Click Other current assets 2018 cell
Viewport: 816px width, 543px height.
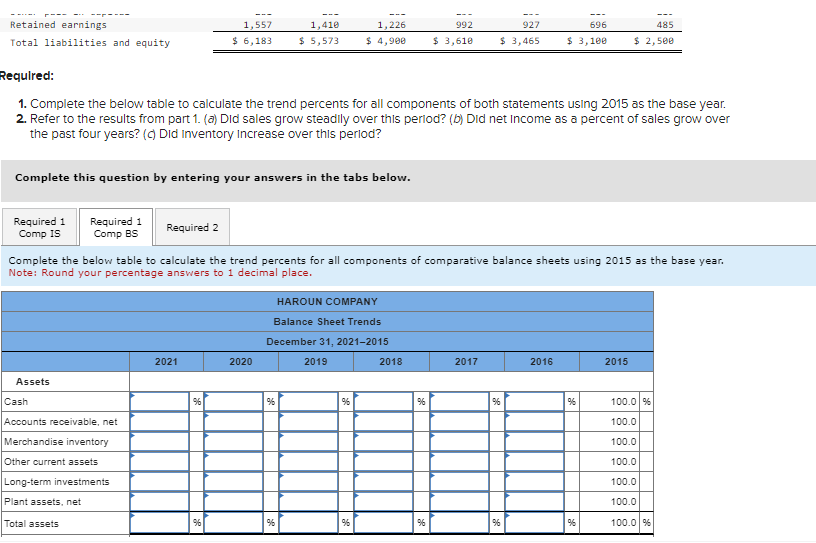[x=384, y=462]
